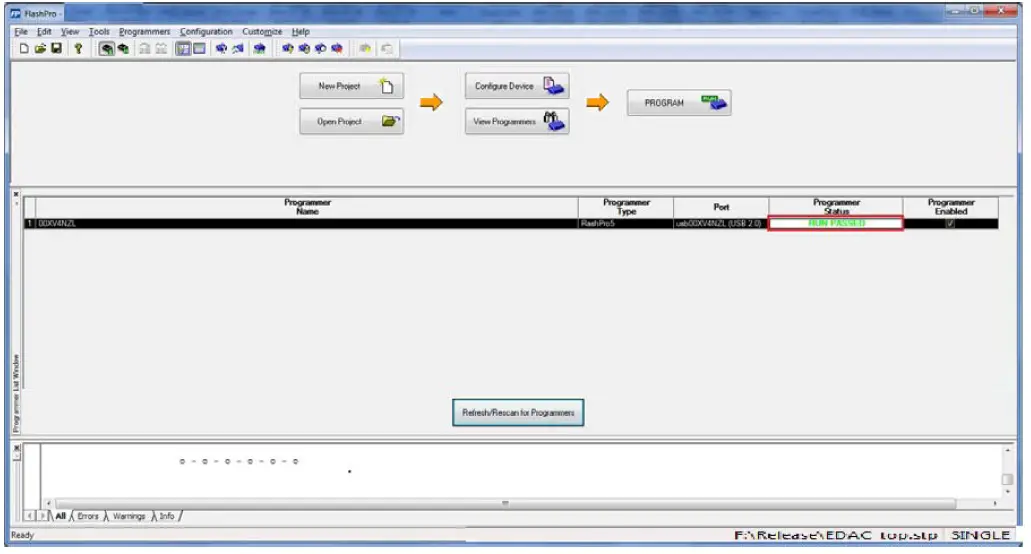Switch to the Info log tab

(x=167, y=517)
